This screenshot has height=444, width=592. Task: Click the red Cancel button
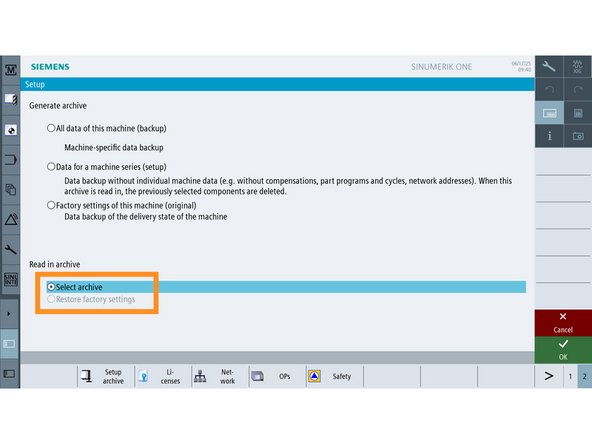coord(563,323)
